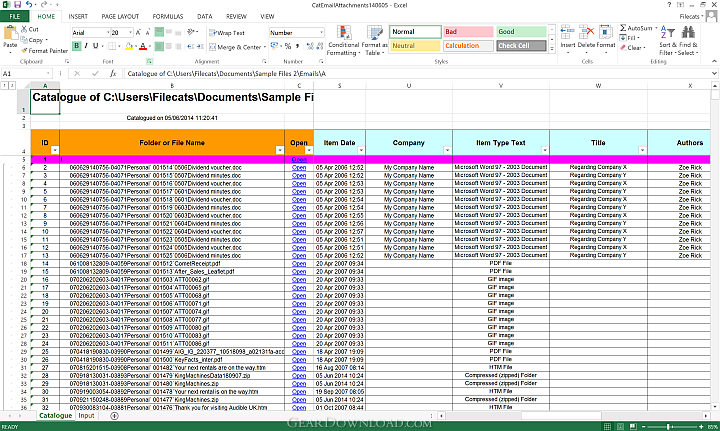Switch to the PAGE LAYOUT tab
The image size is (720, 431).
click(x=120, y=17)
